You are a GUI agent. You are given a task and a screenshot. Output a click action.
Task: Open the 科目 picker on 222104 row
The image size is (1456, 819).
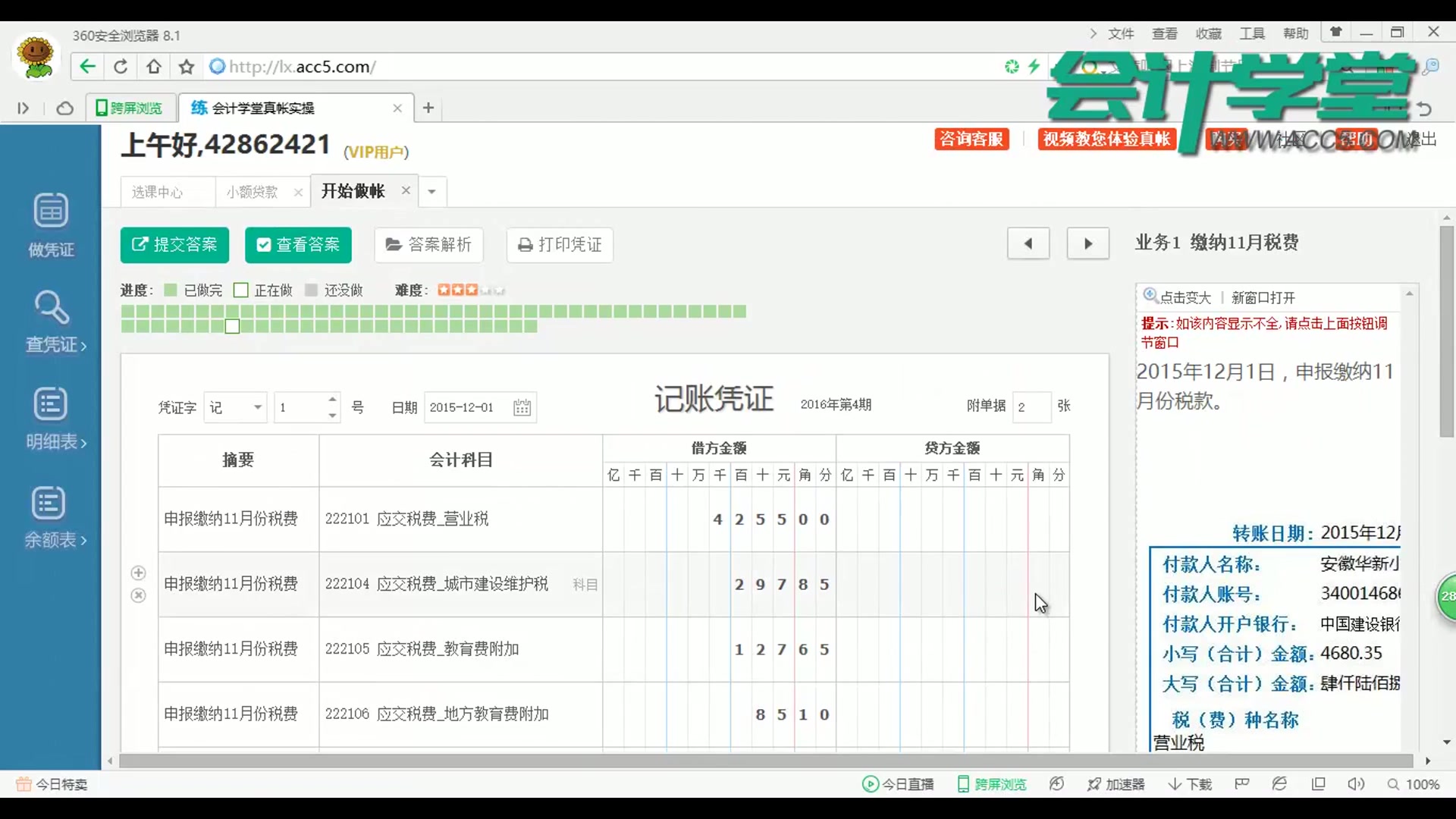[x=585, y=585]
